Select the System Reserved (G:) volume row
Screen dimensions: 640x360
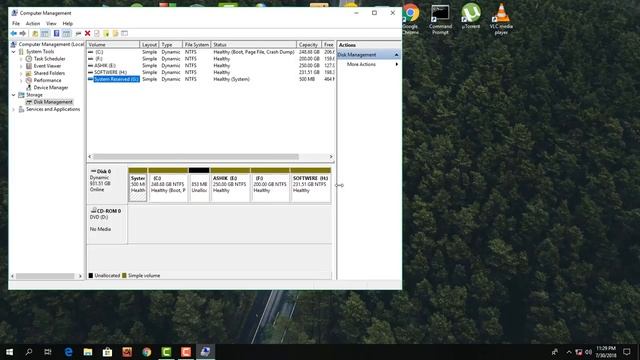pyautogui.click(x=211, y=79)
